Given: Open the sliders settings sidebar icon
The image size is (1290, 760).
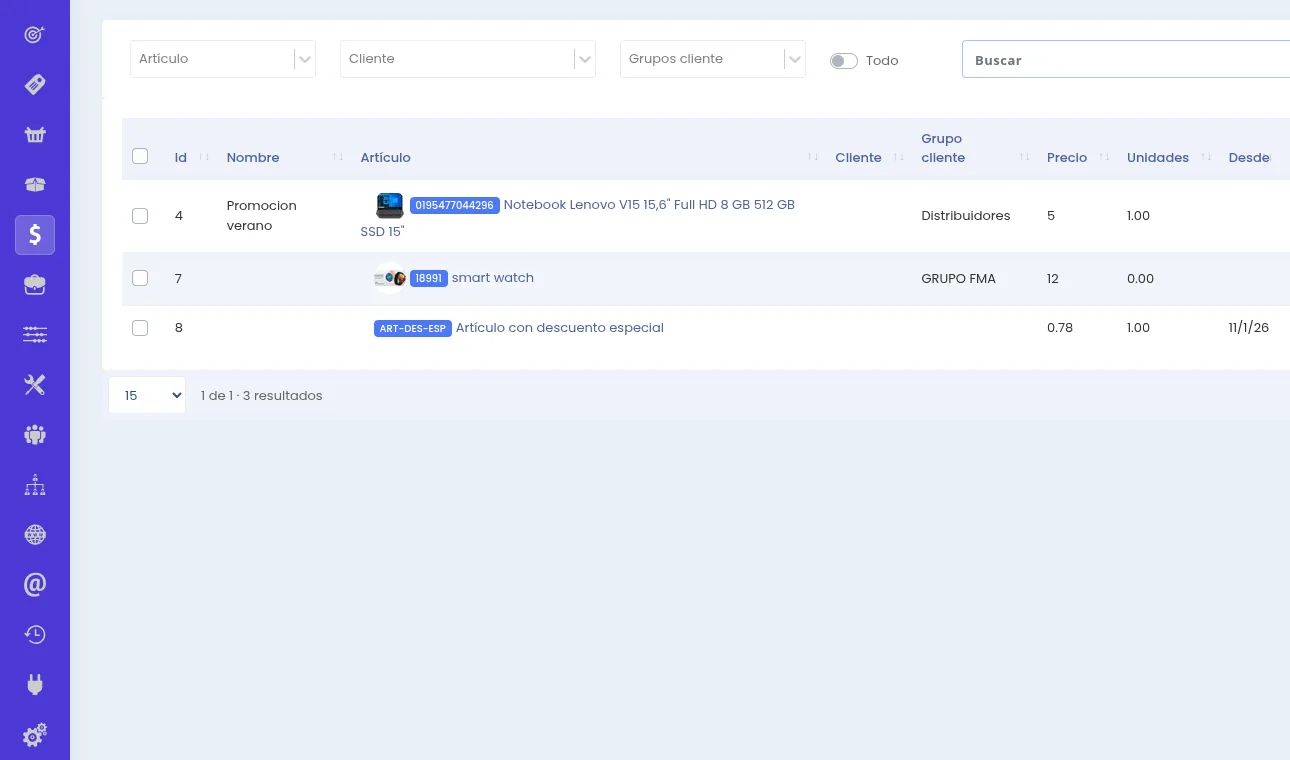Looking at the screenshot, I should coord(35,335).
